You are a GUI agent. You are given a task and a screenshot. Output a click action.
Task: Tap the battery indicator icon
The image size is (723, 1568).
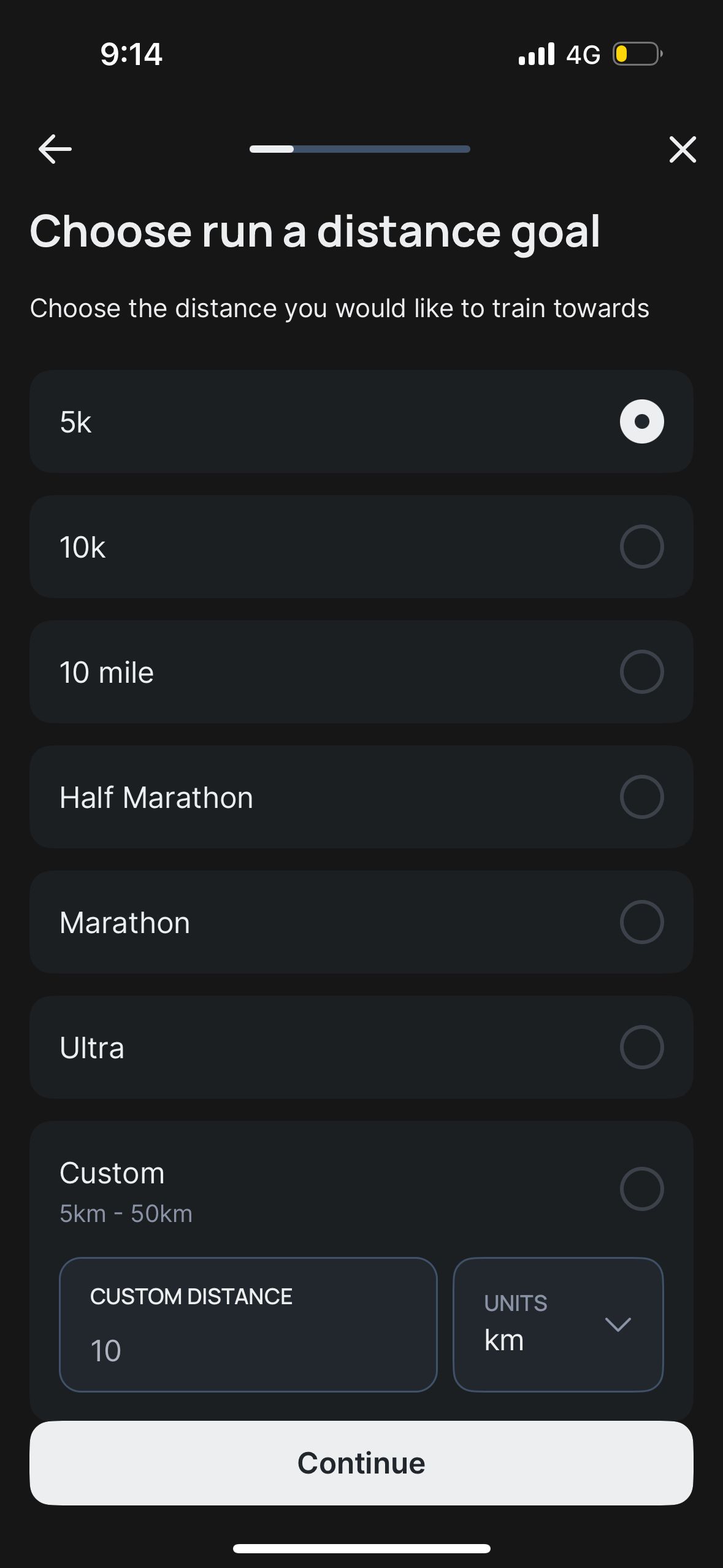tap(638, 54)
